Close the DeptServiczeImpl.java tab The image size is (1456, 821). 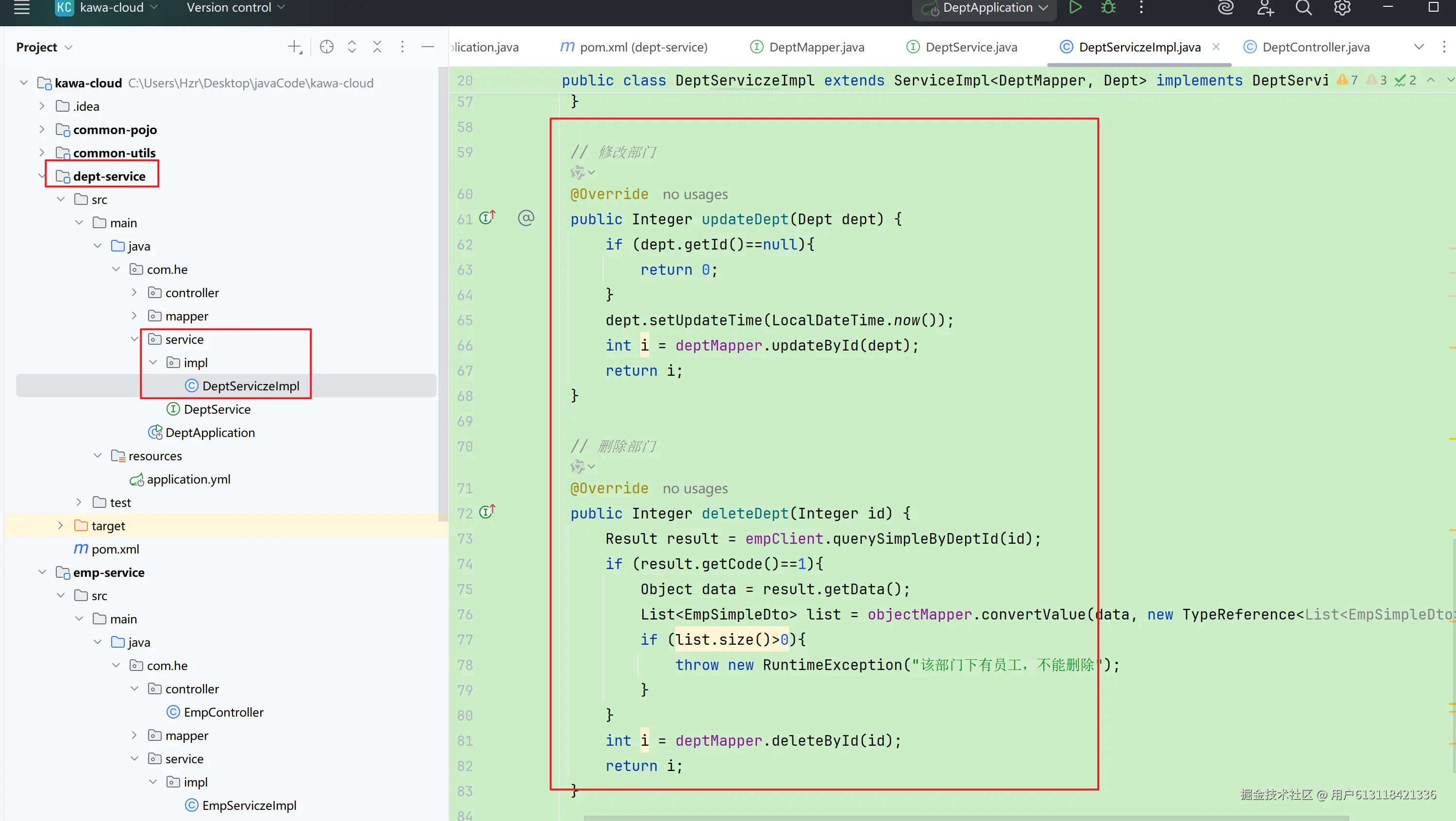[x=1216, y=47]
